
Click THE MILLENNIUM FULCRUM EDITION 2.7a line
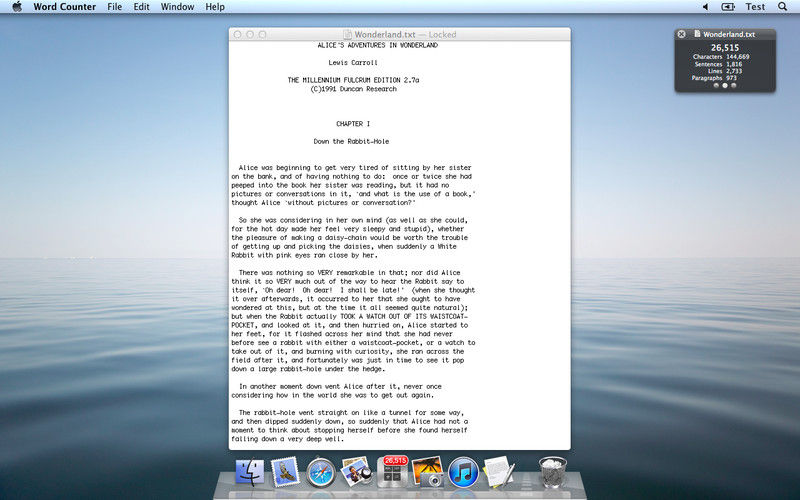(x=353, y=80)
